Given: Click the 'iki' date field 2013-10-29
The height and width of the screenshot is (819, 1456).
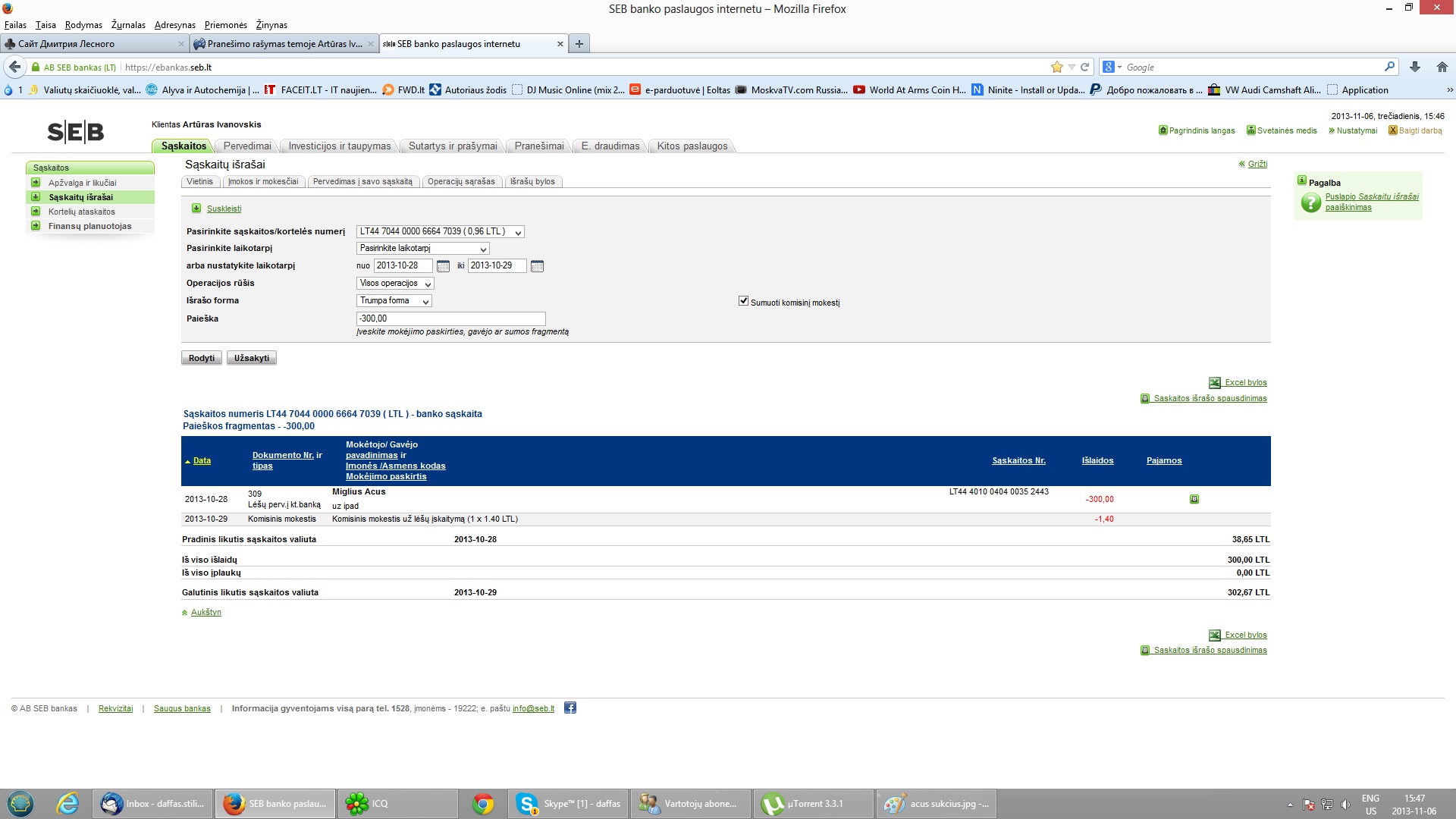Looking at the screenshot, I should coord(497,266).
